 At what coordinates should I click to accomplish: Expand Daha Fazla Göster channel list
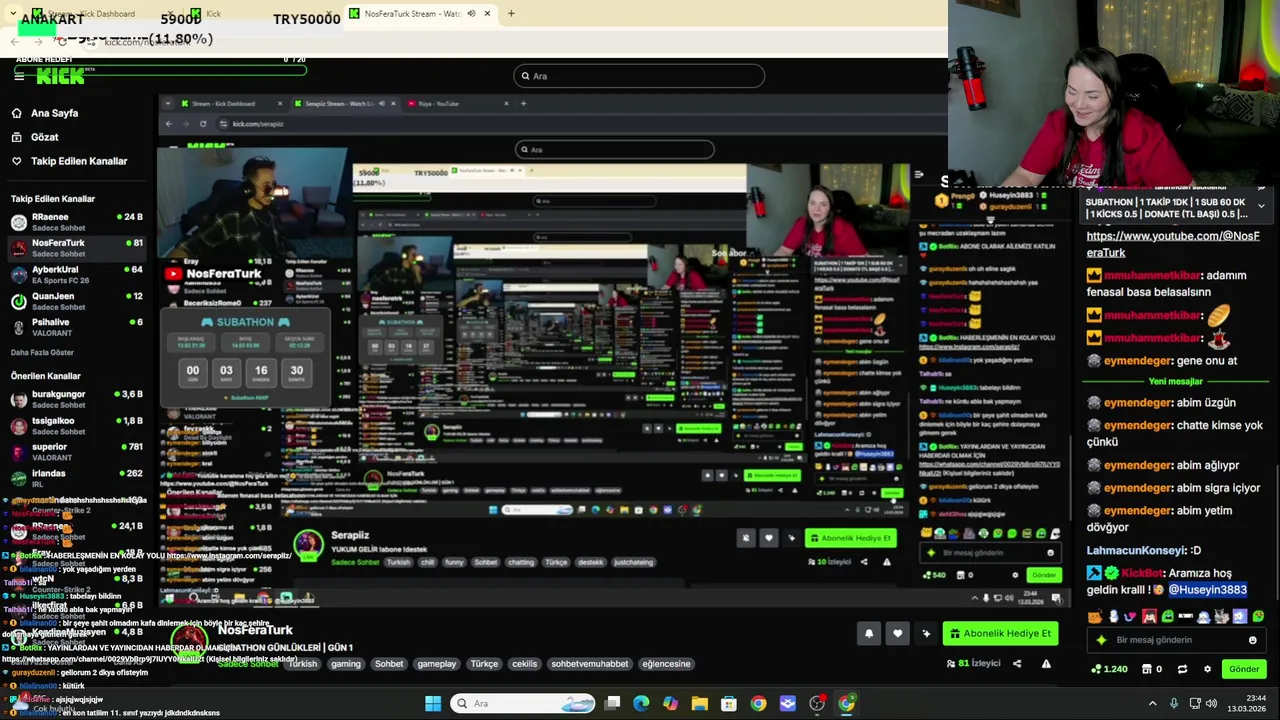pos(42,353)
